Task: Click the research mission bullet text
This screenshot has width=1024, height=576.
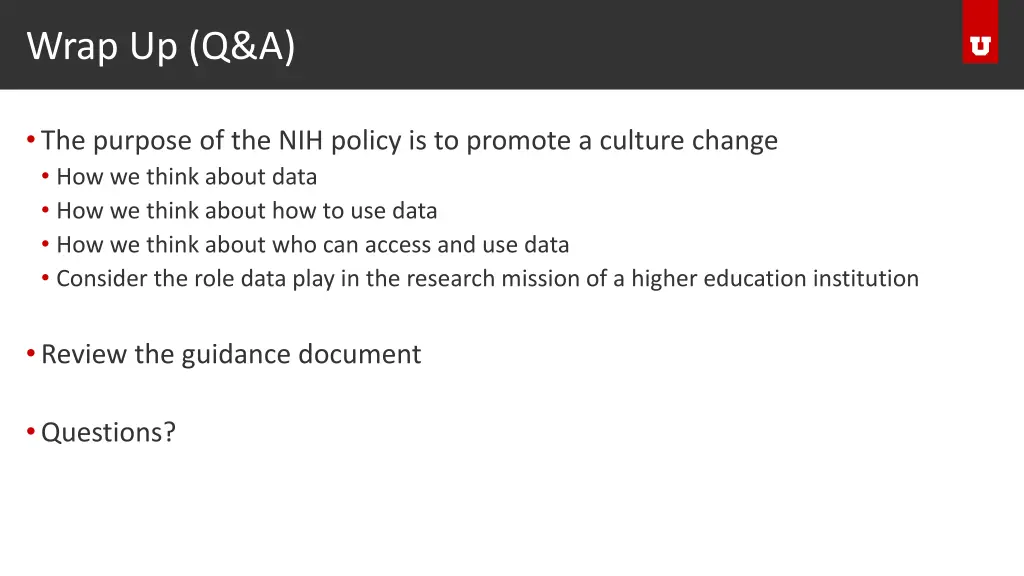Action: [x=488, y=278]
